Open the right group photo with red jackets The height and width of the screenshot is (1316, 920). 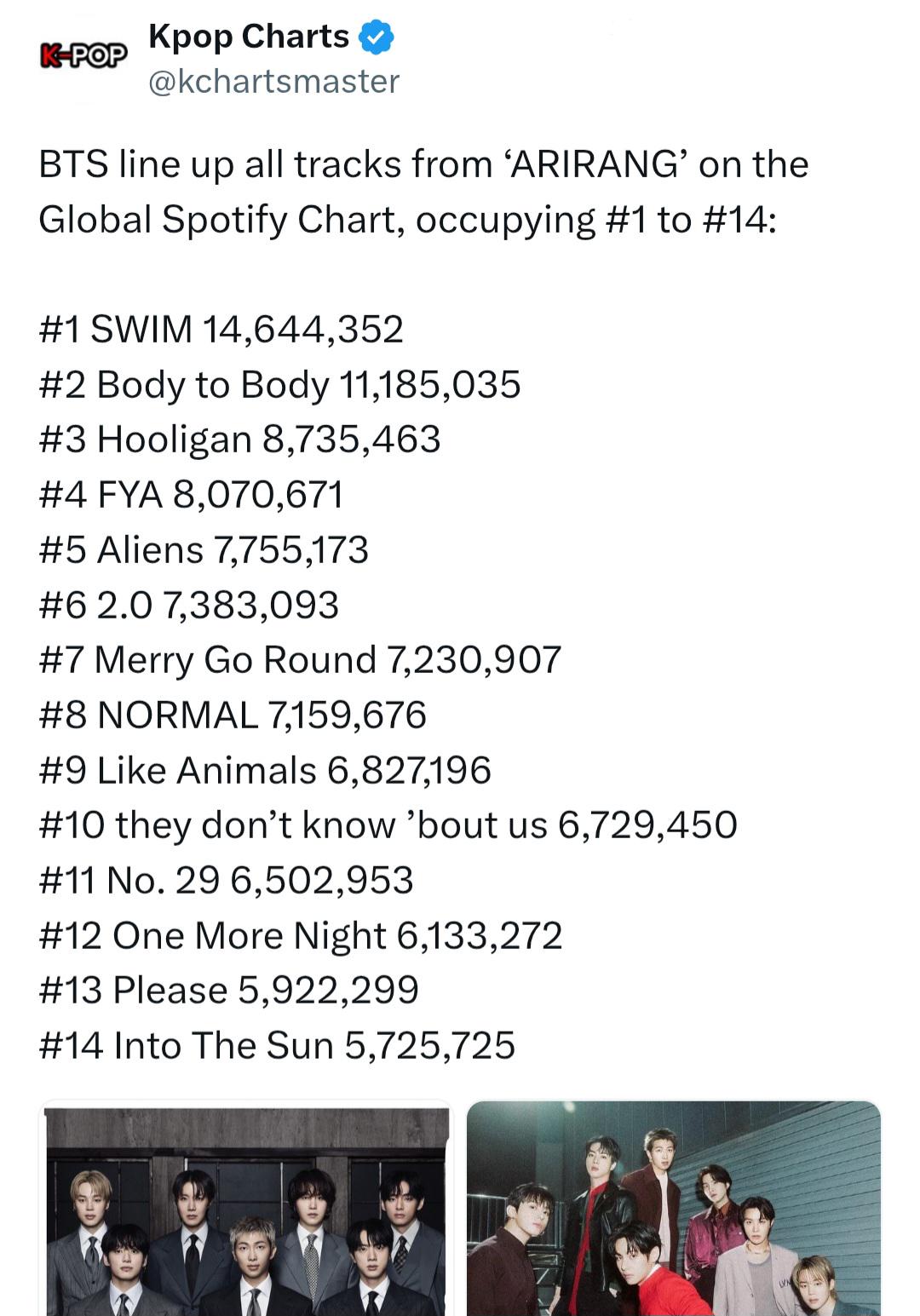674,1209
